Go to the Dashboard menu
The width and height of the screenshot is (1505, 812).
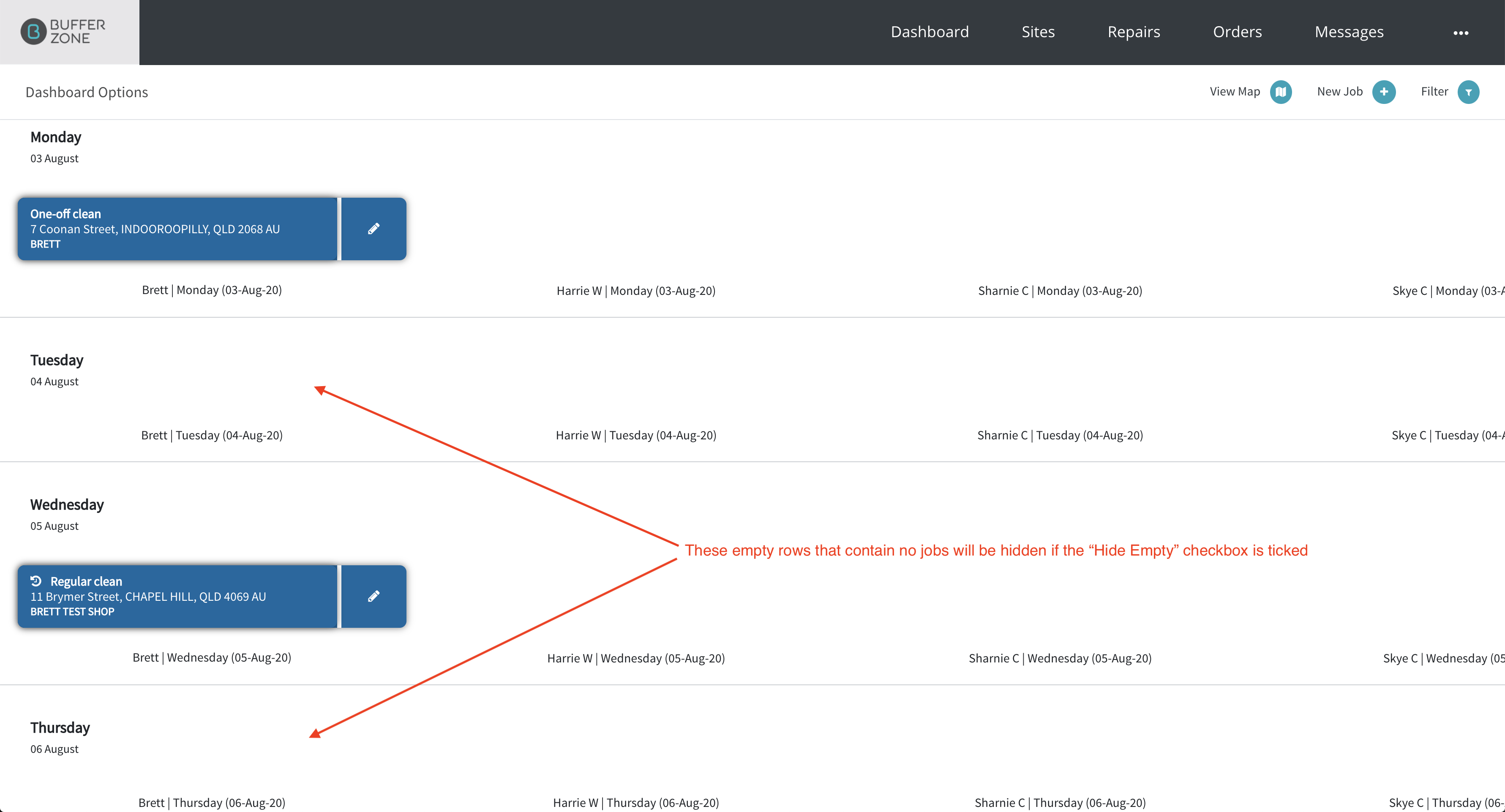pos(930,32)
